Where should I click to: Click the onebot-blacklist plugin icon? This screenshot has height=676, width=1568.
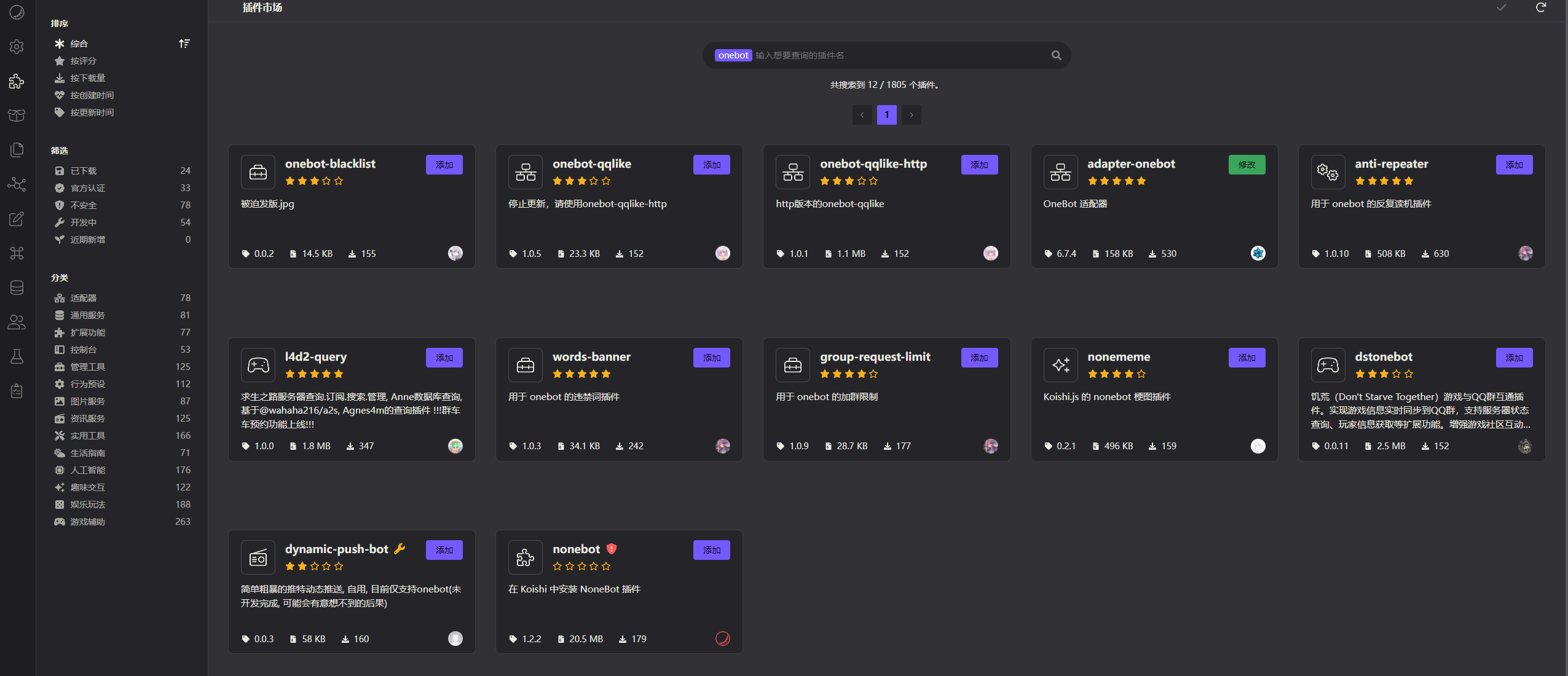tap(258, 172)
